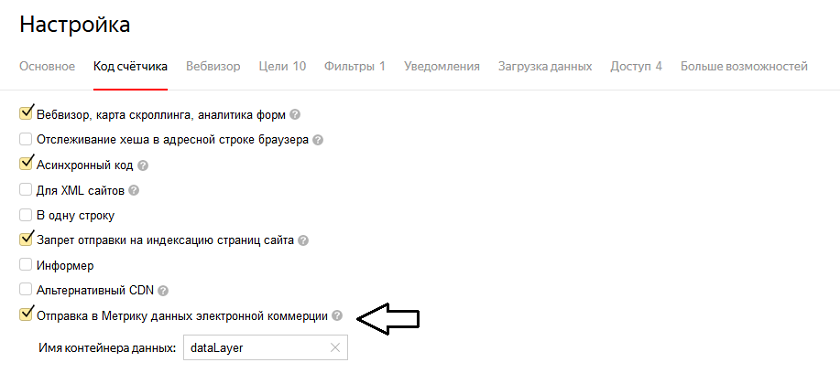Select the Код счётчика tab
The image size is (840, 373).
(x=130, y=66)
